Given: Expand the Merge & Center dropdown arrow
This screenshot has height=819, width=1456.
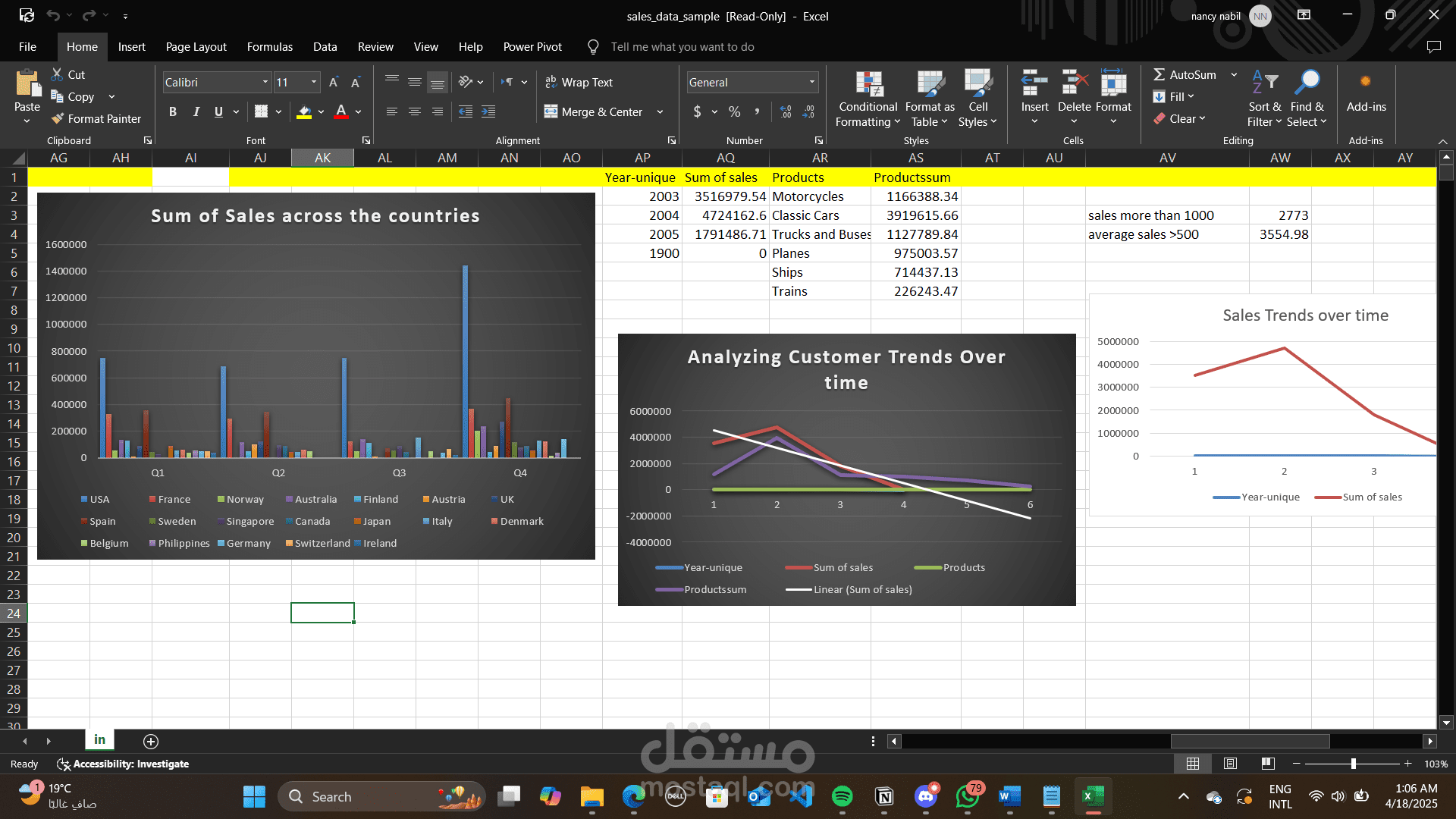Looking at the screenshot, I should (660, 111).
